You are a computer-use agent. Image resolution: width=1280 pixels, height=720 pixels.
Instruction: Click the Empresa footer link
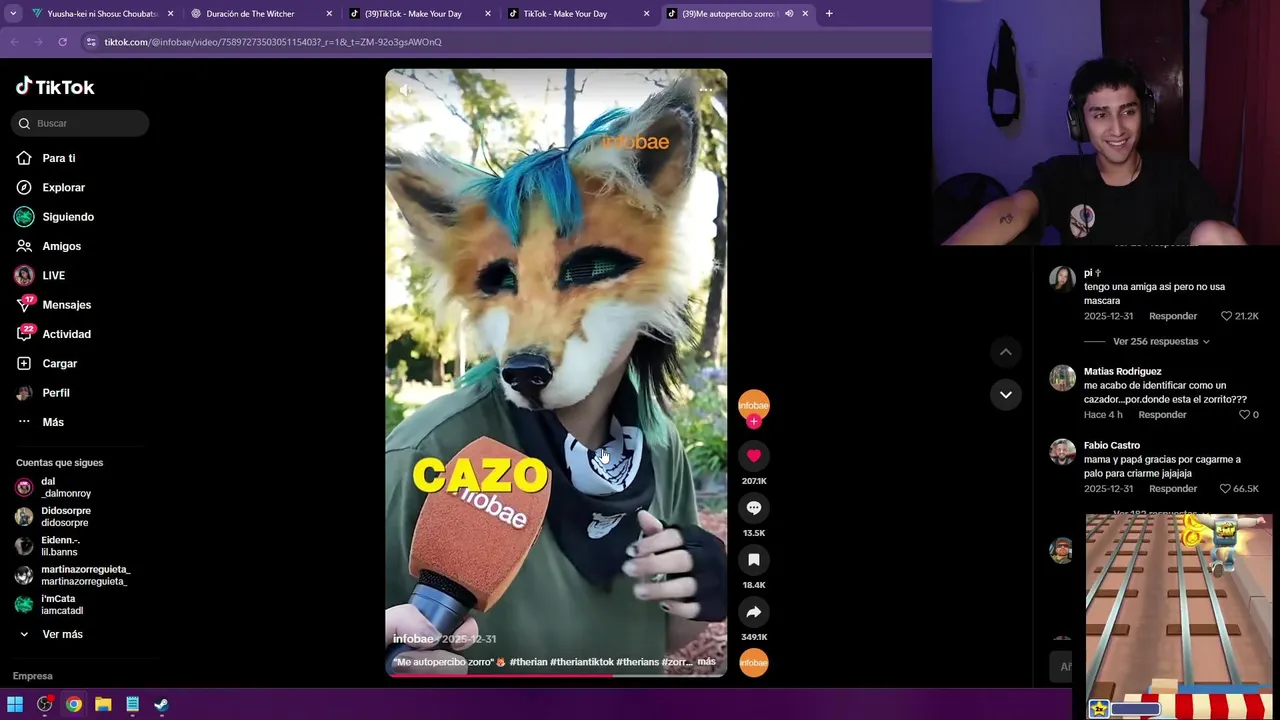pyautogui.click(x=33, y=676)
